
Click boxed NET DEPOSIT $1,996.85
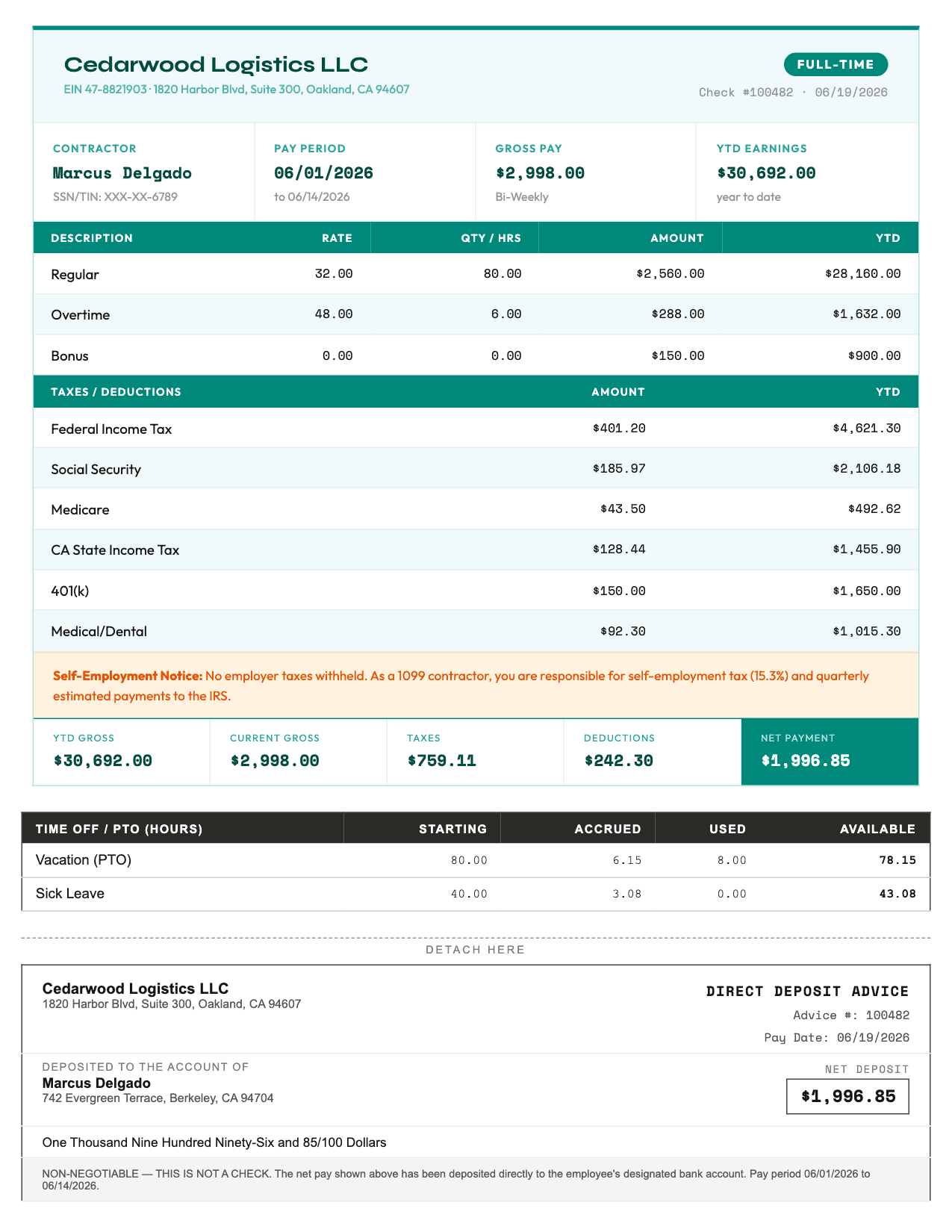848,1096
